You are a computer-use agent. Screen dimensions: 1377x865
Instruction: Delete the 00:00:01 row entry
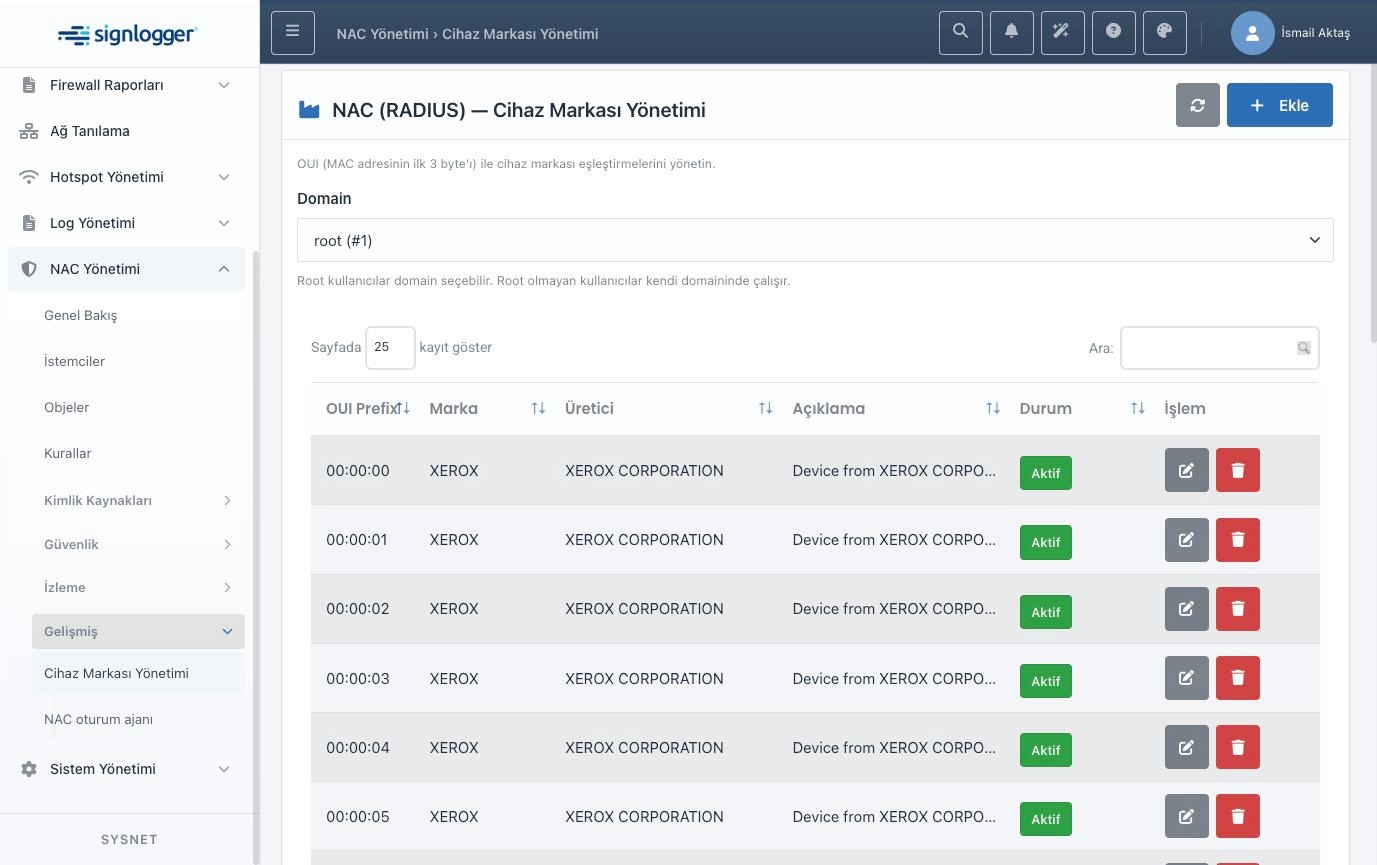pyautogui.click(x=1238, y=540)
